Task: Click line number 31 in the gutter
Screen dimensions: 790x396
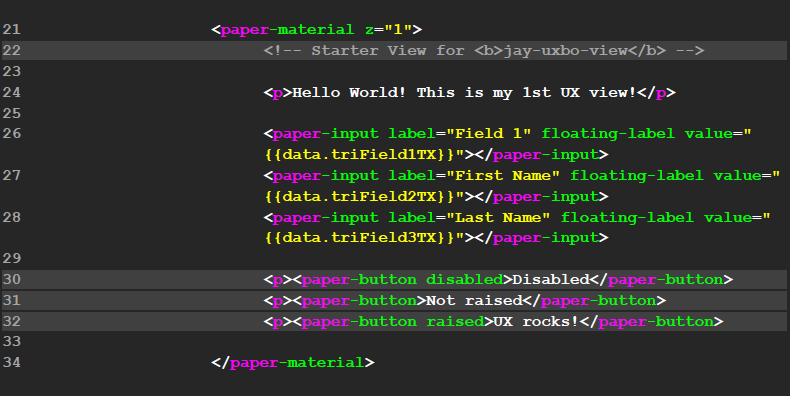Action: (12, 300)
